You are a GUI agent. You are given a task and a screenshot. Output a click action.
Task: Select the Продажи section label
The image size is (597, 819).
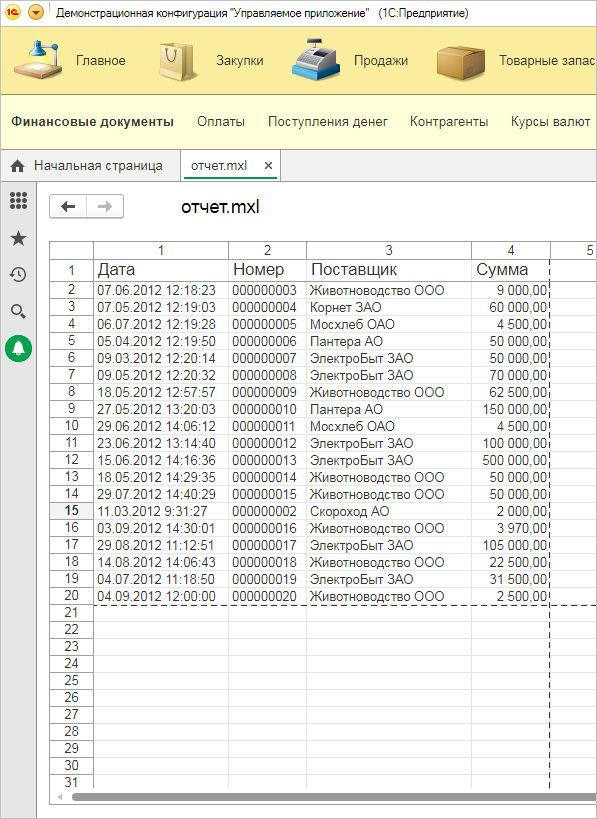(381, 61)
